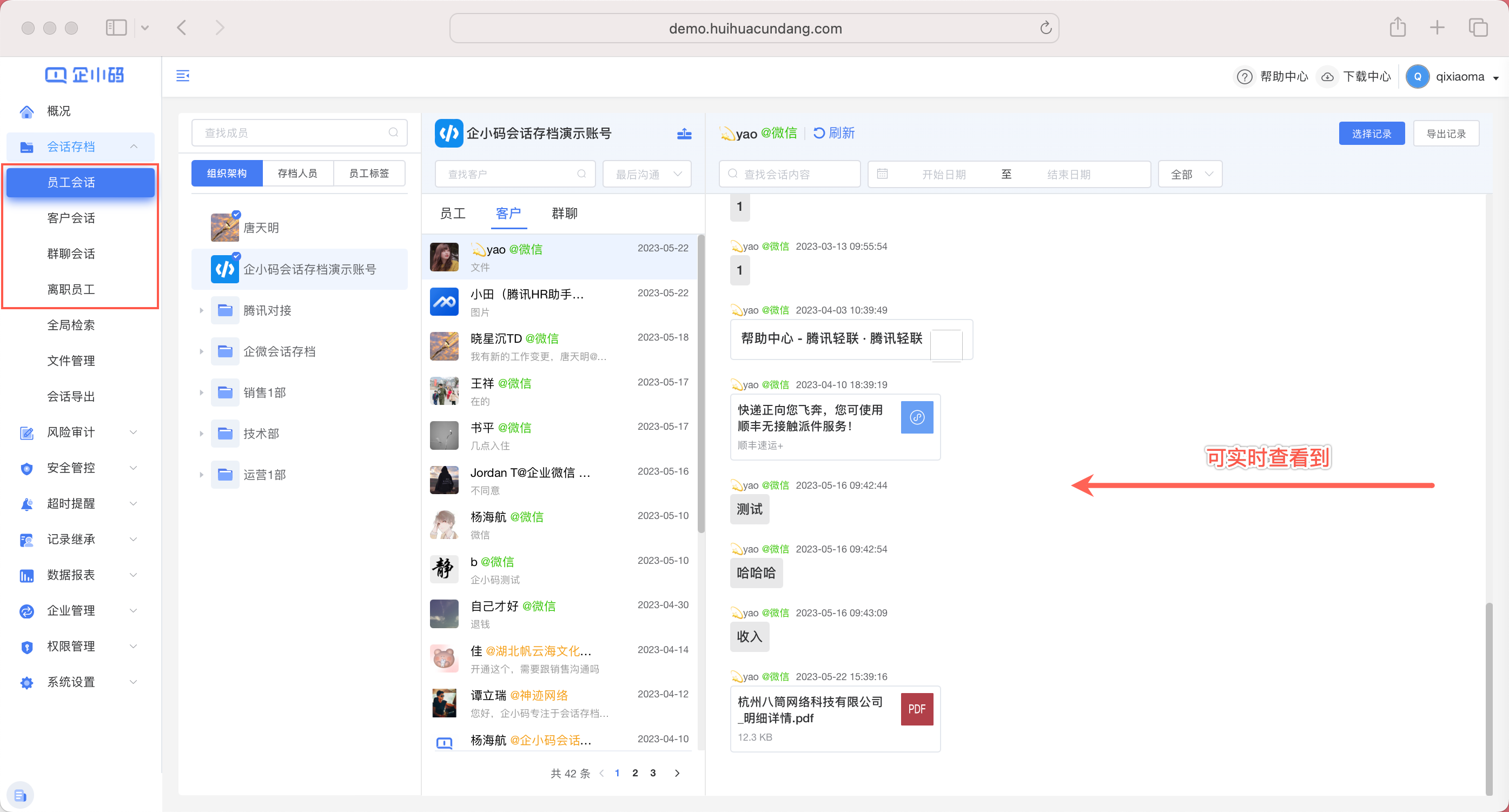The width and height of the screenshot is (1509, 812).
Task: Click the calendar icon in the date range
Action: (882, 174)
